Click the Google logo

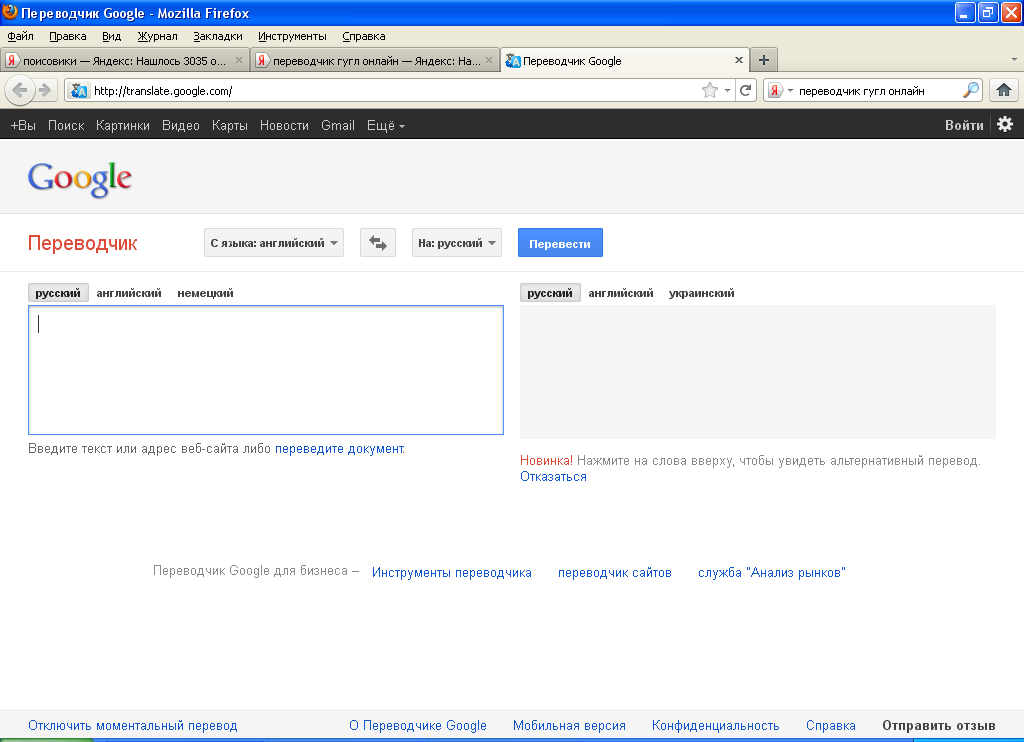(x=80, y=179)
